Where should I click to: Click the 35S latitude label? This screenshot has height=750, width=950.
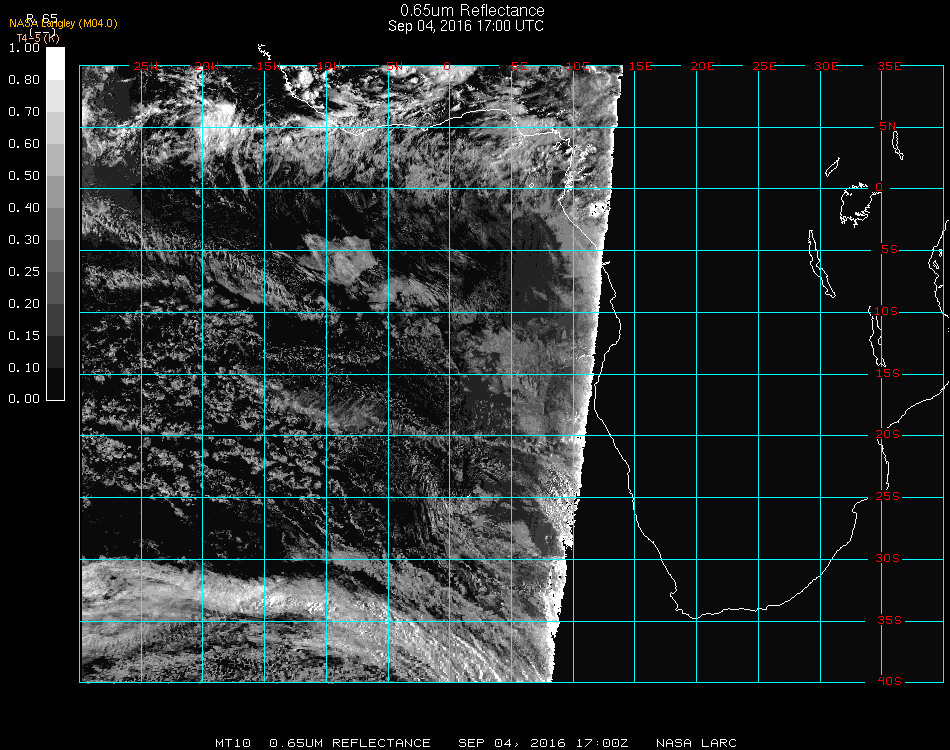click(889, 620)
